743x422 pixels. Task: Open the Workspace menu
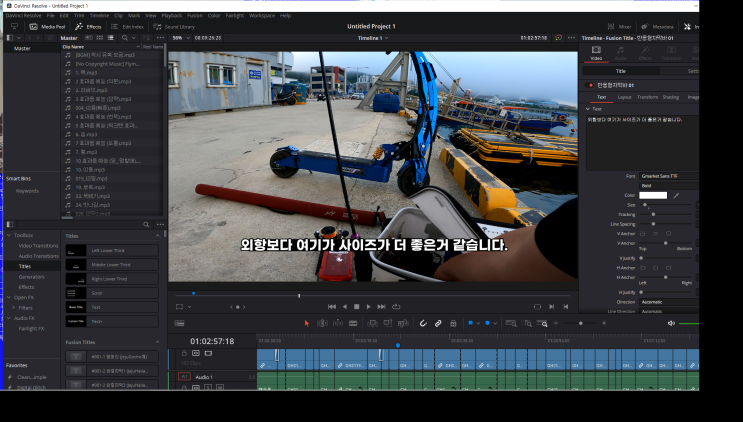262,16
